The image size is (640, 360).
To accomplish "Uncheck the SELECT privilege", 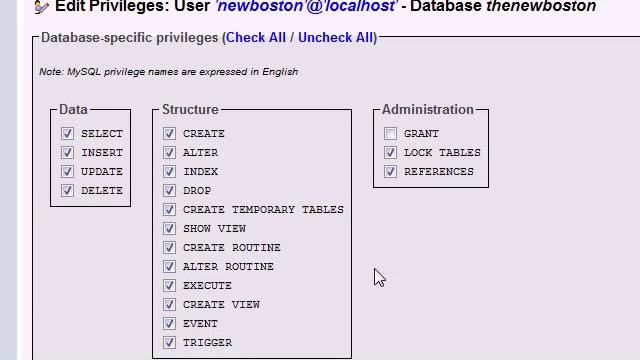I will (x=67, y=133).
